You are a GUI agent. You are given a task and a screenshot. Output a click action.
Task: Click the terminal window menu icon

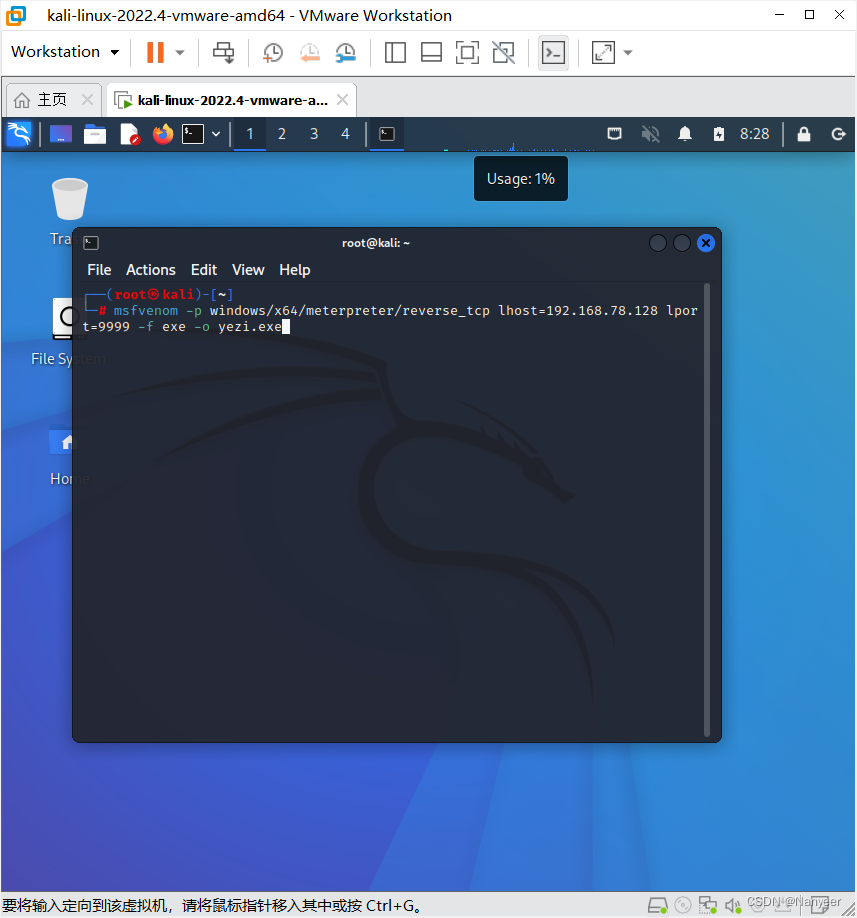(91, 243)
